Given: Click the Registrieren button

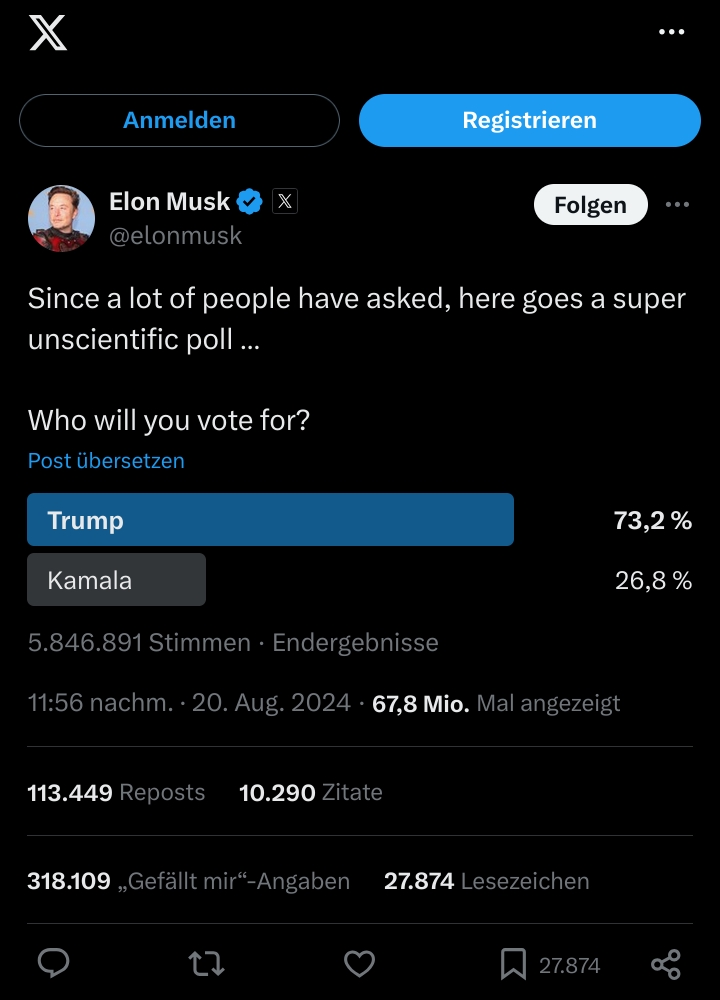Looking at the screenshot, I should [x=529, y=121].
